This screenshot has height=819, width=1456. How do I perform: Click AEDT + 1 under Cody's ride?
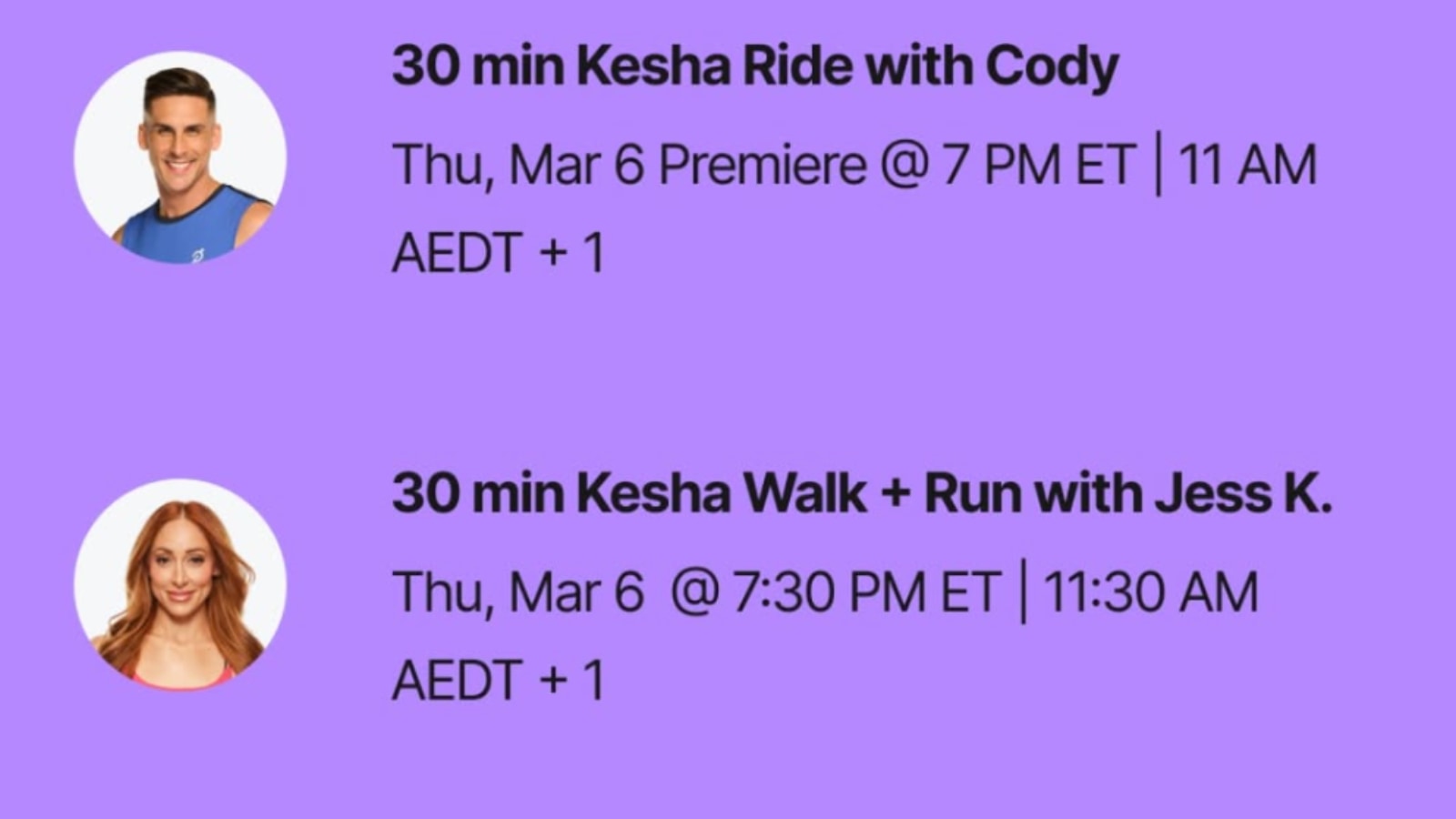498,252
